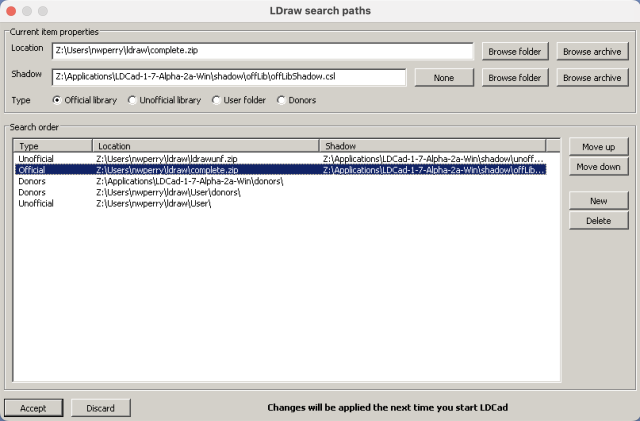Click the Location column header
640x421 pixels.
pyautogui.click(x=205, y=146)
